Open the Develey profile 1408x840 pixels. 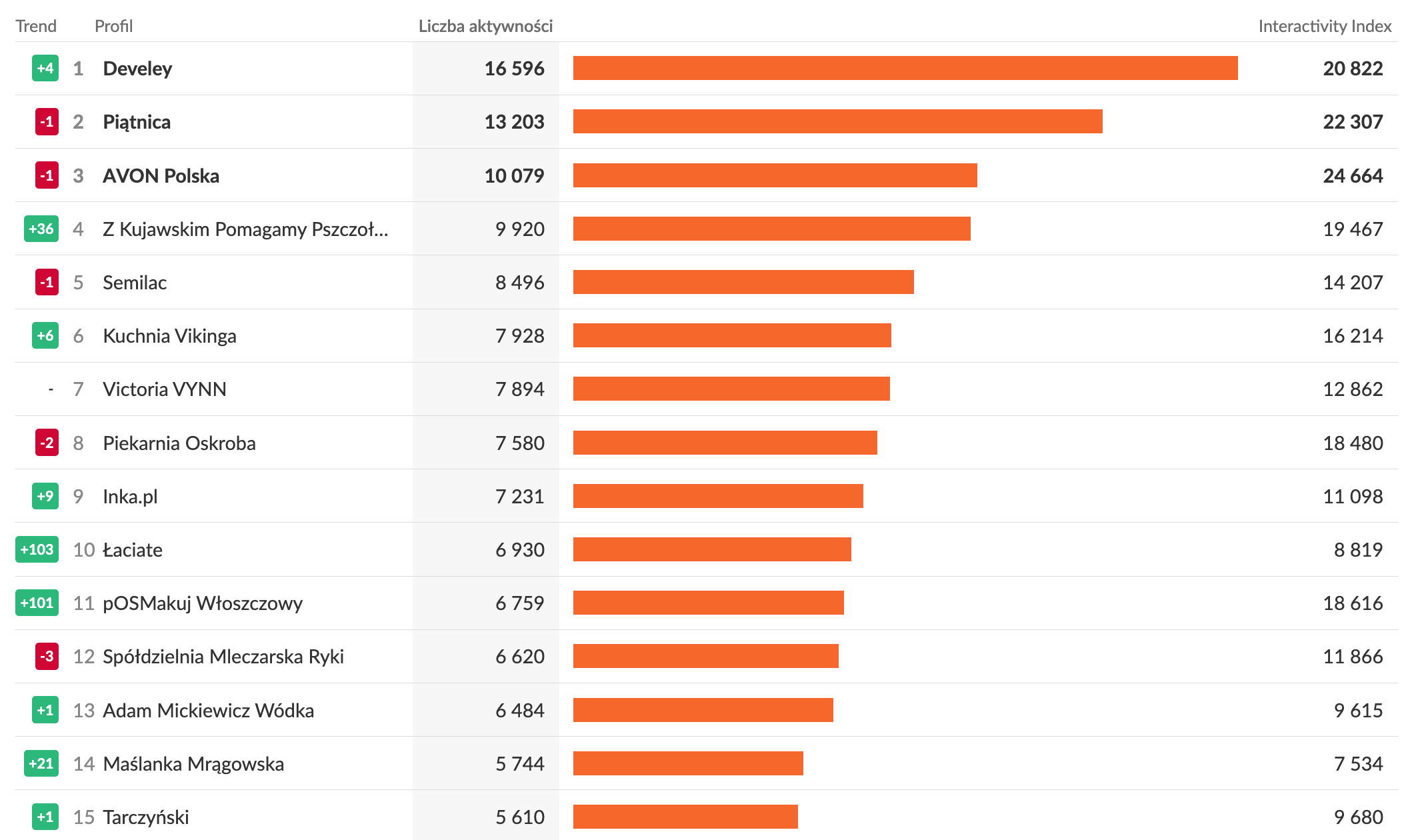137,69
